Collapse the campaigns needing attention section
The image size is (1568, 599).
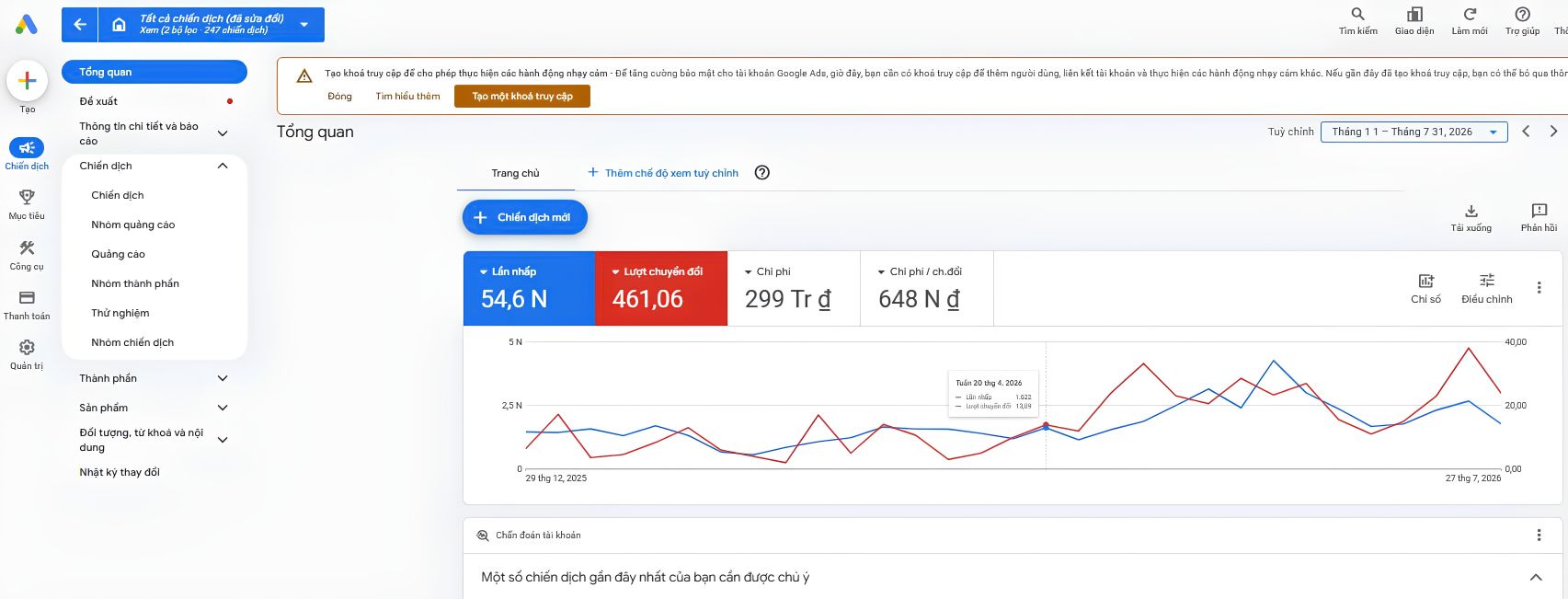point(1536,577)
